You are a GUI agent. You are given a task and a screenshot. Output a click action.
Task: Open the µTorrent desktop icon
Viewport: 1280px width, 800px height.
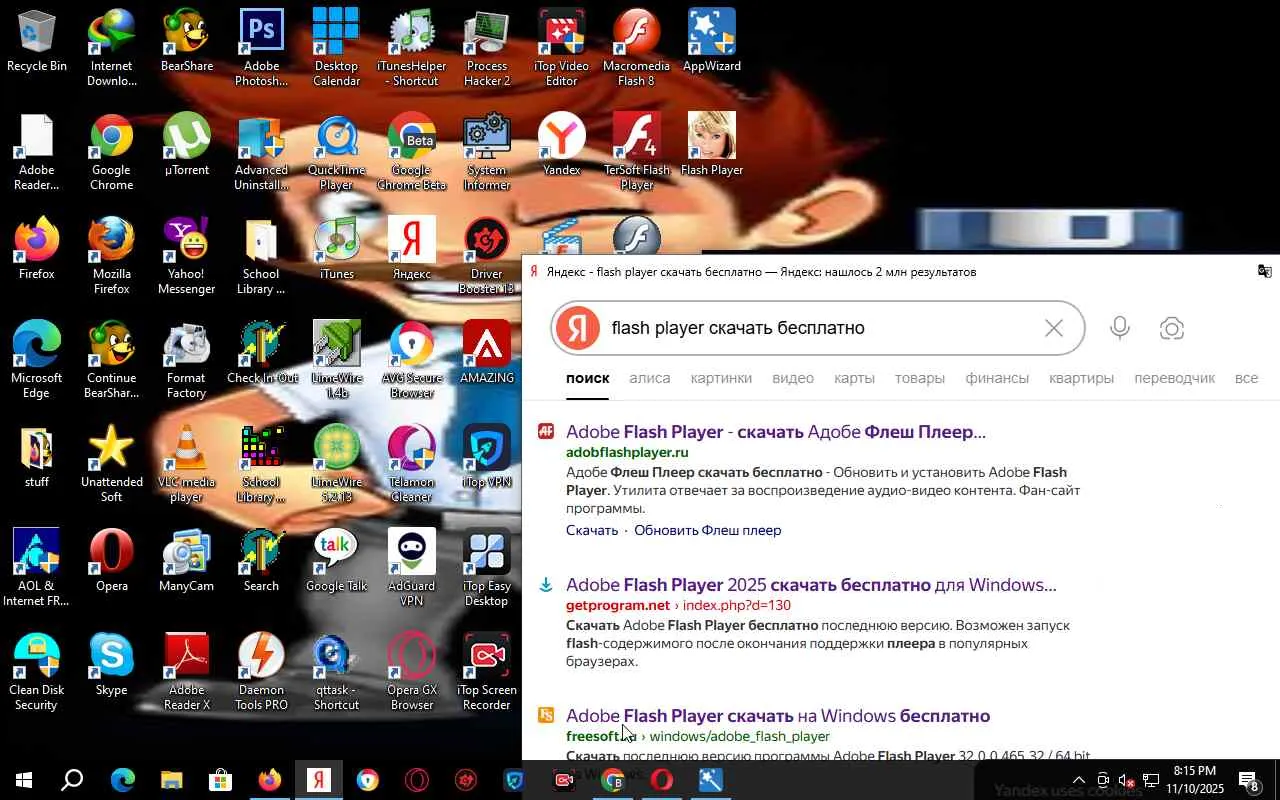coord(187,146)
